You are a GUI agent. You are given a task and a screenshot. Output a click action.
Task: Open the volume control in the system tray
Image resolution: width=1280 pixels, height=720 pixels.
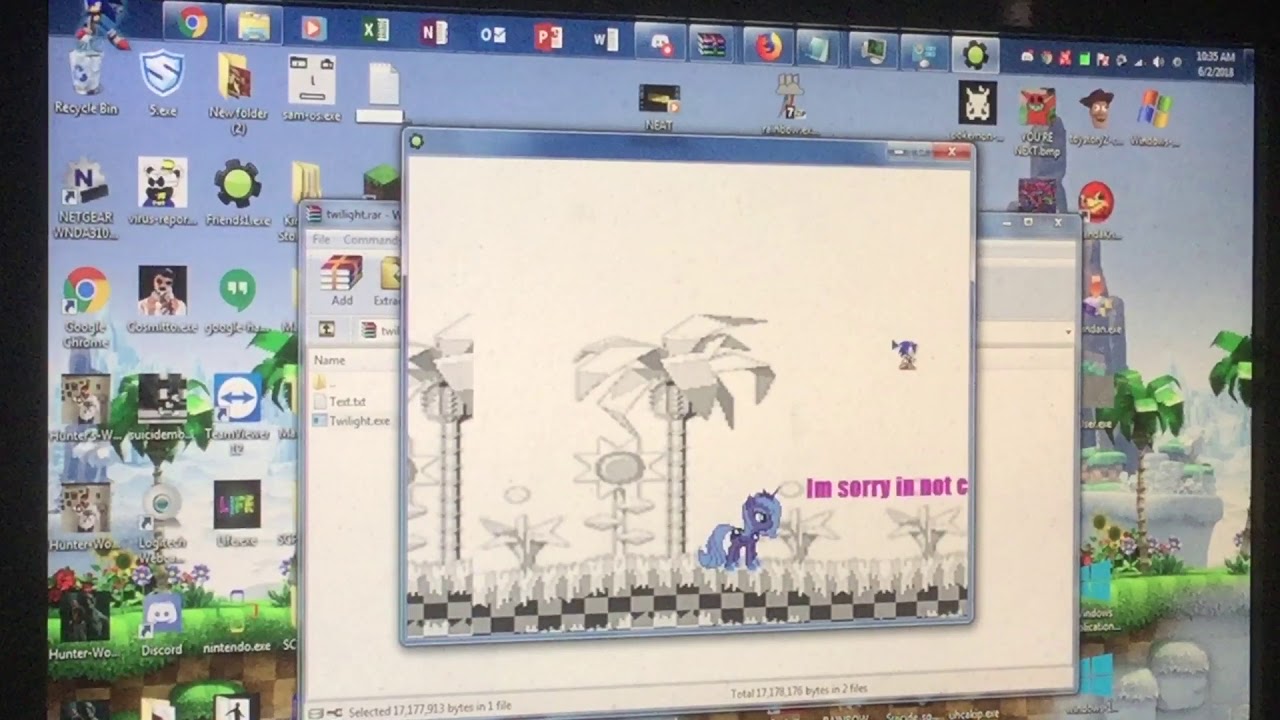coord(1158,62)
